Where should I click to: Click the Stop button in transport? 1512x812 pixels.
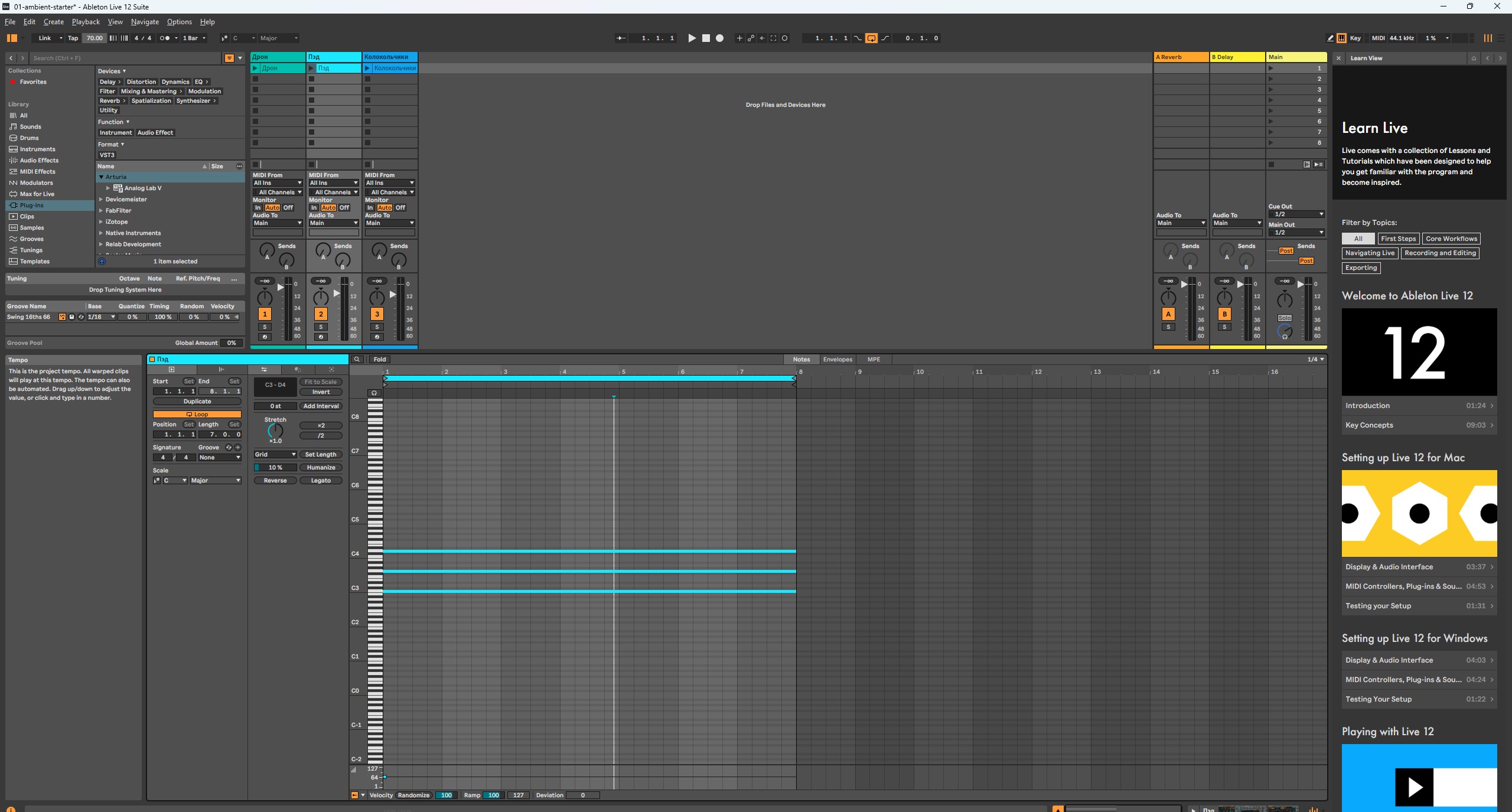(706, 38)
